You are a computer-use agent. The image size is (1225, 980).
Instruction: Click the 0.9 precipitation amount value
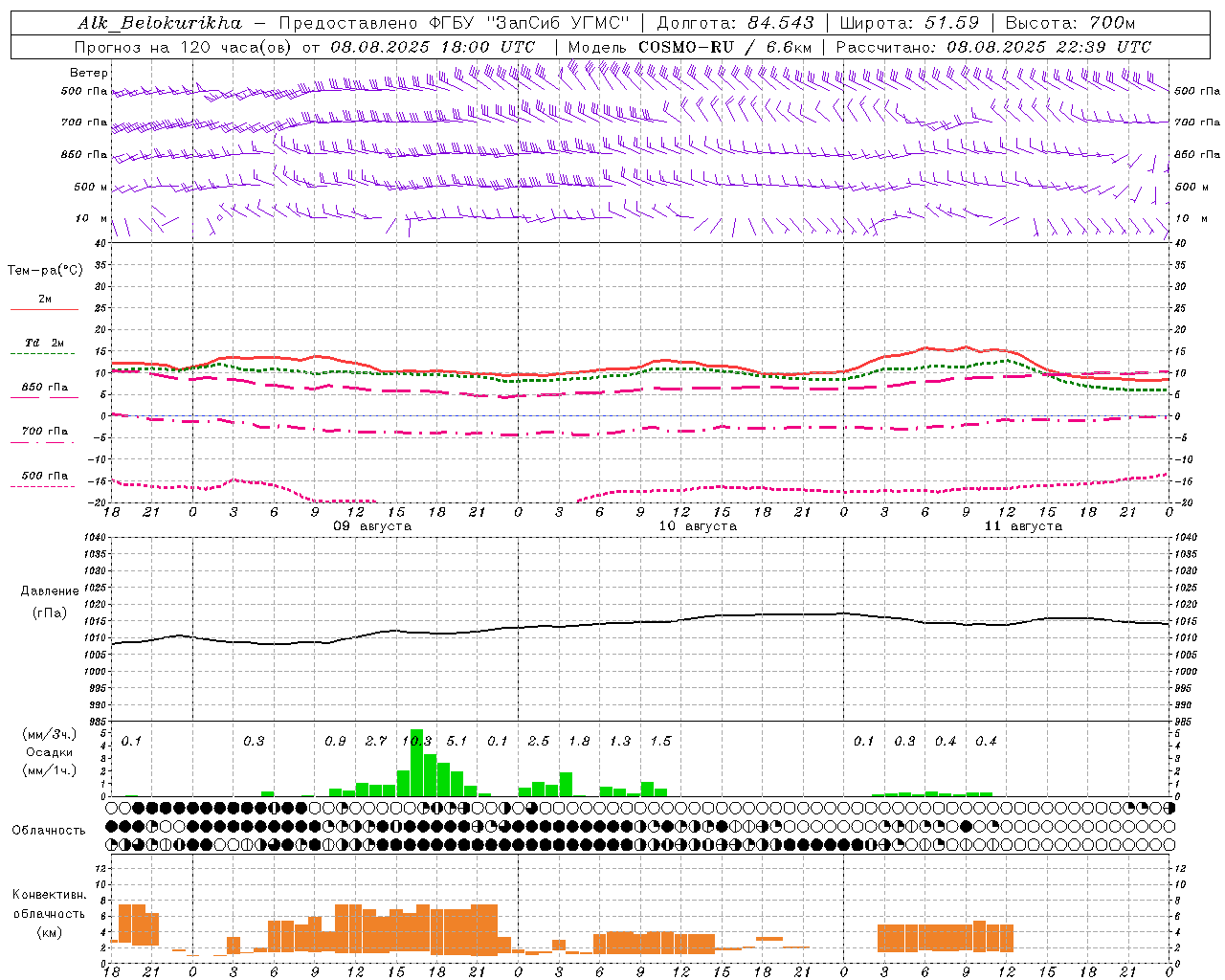pyautogui.click(x=335, y=741)
